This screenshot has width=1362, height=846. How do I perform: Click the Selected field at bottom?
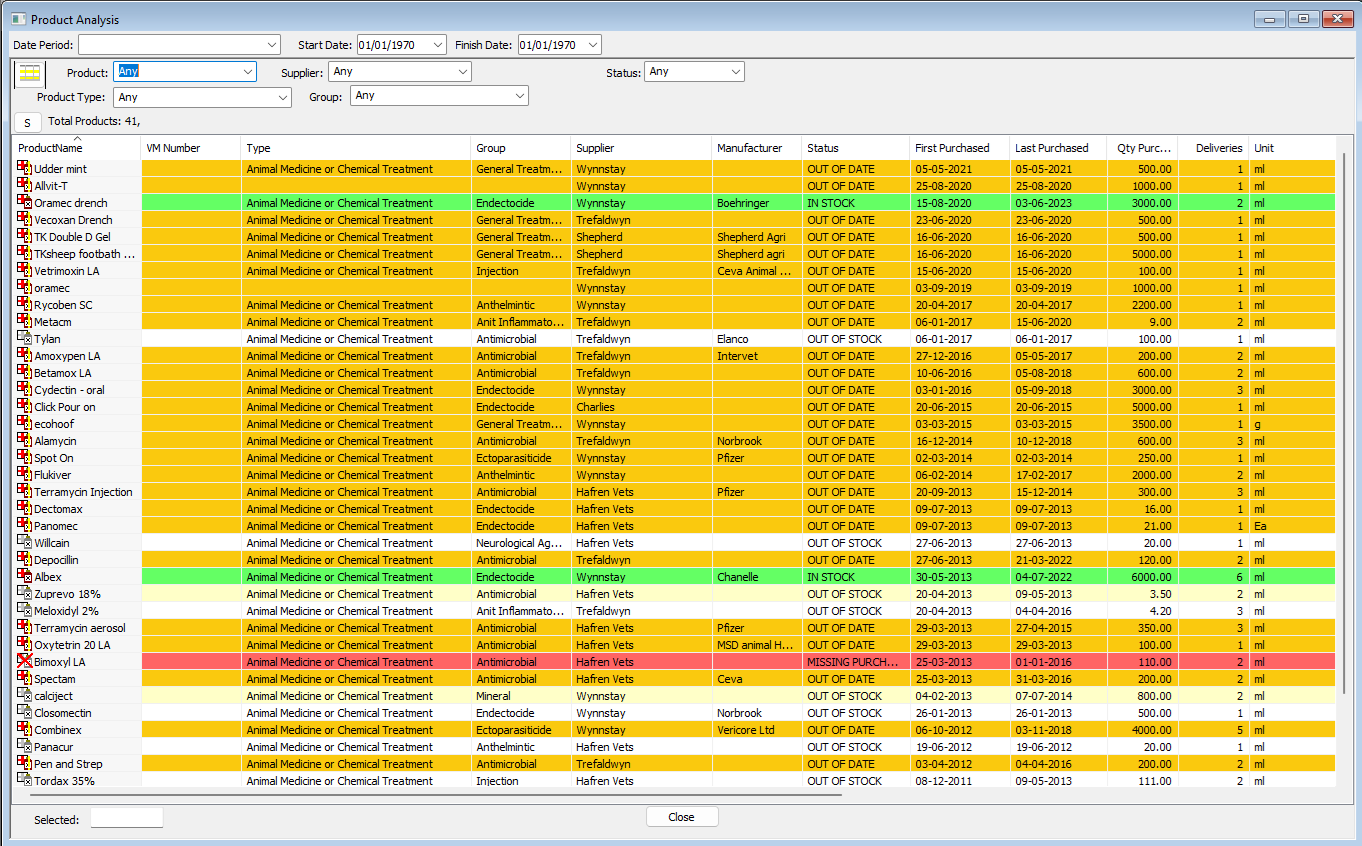[127, 818]
